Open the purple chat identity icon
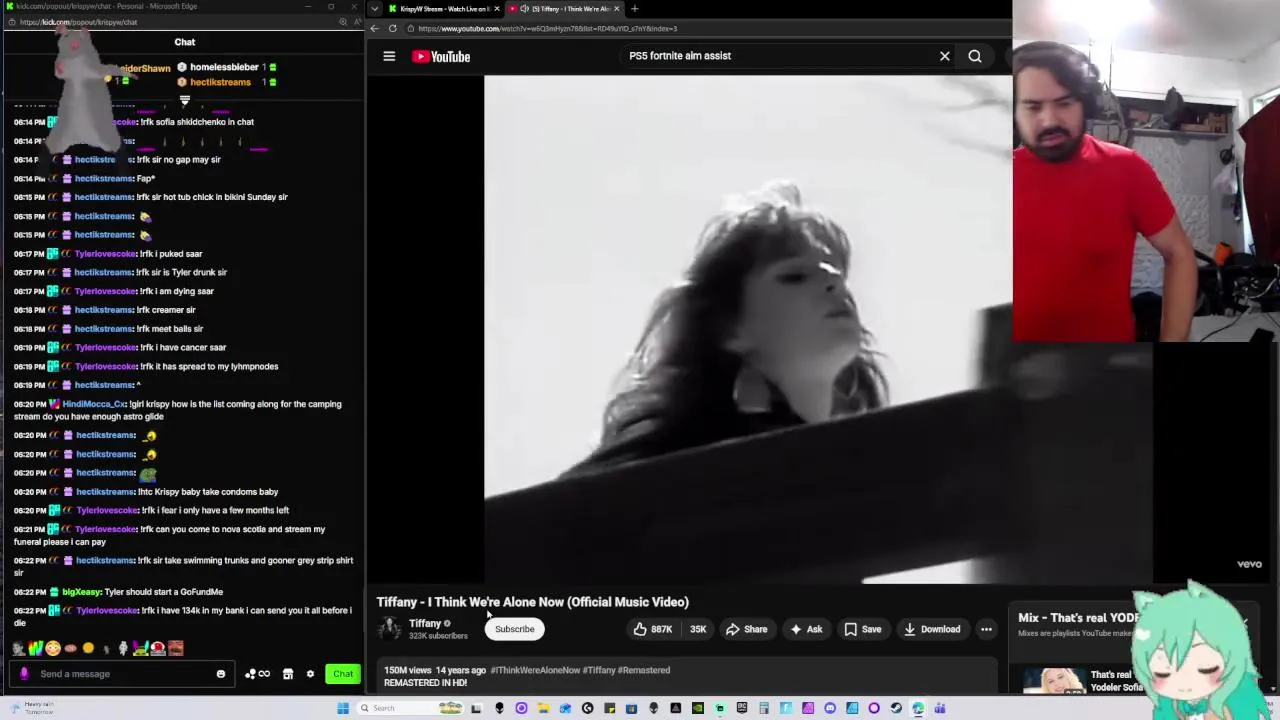This screenshot has width=1280, height=720. [25, 674]
